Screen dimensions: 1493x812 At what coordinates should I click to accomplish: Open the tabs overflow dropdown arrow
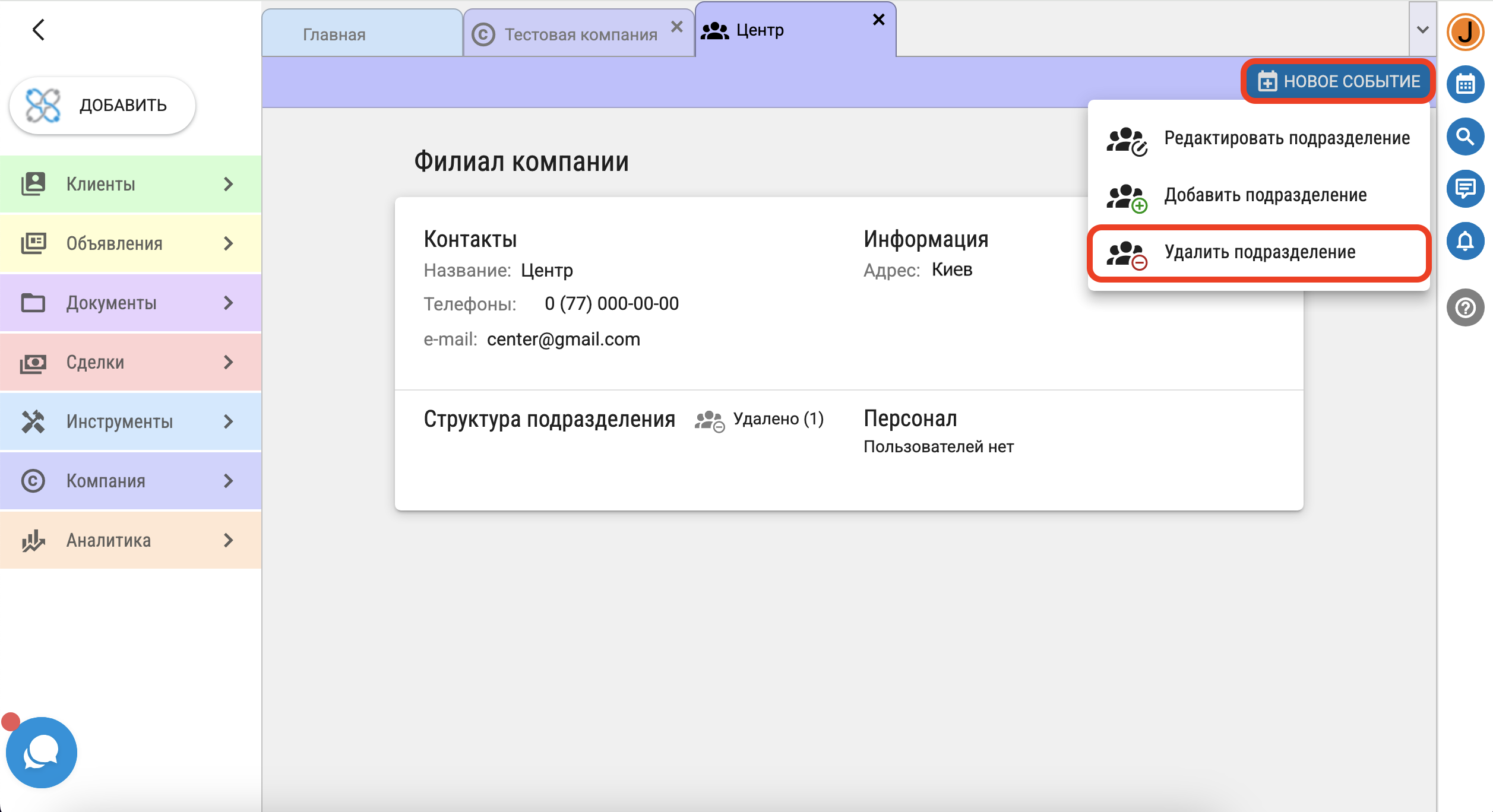coord(1422,30)
